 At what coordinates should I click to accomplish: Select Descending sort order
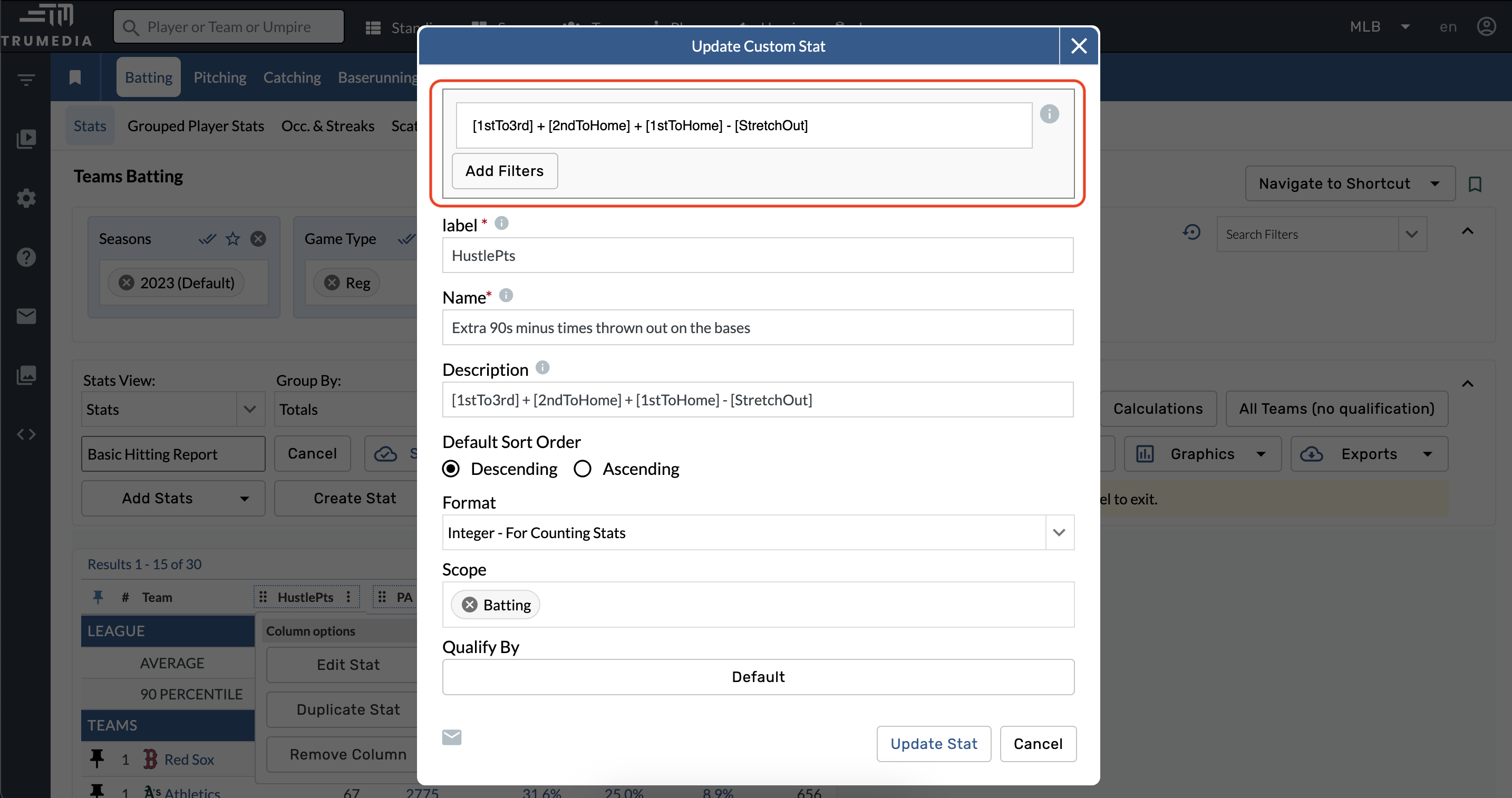point(451,469)
